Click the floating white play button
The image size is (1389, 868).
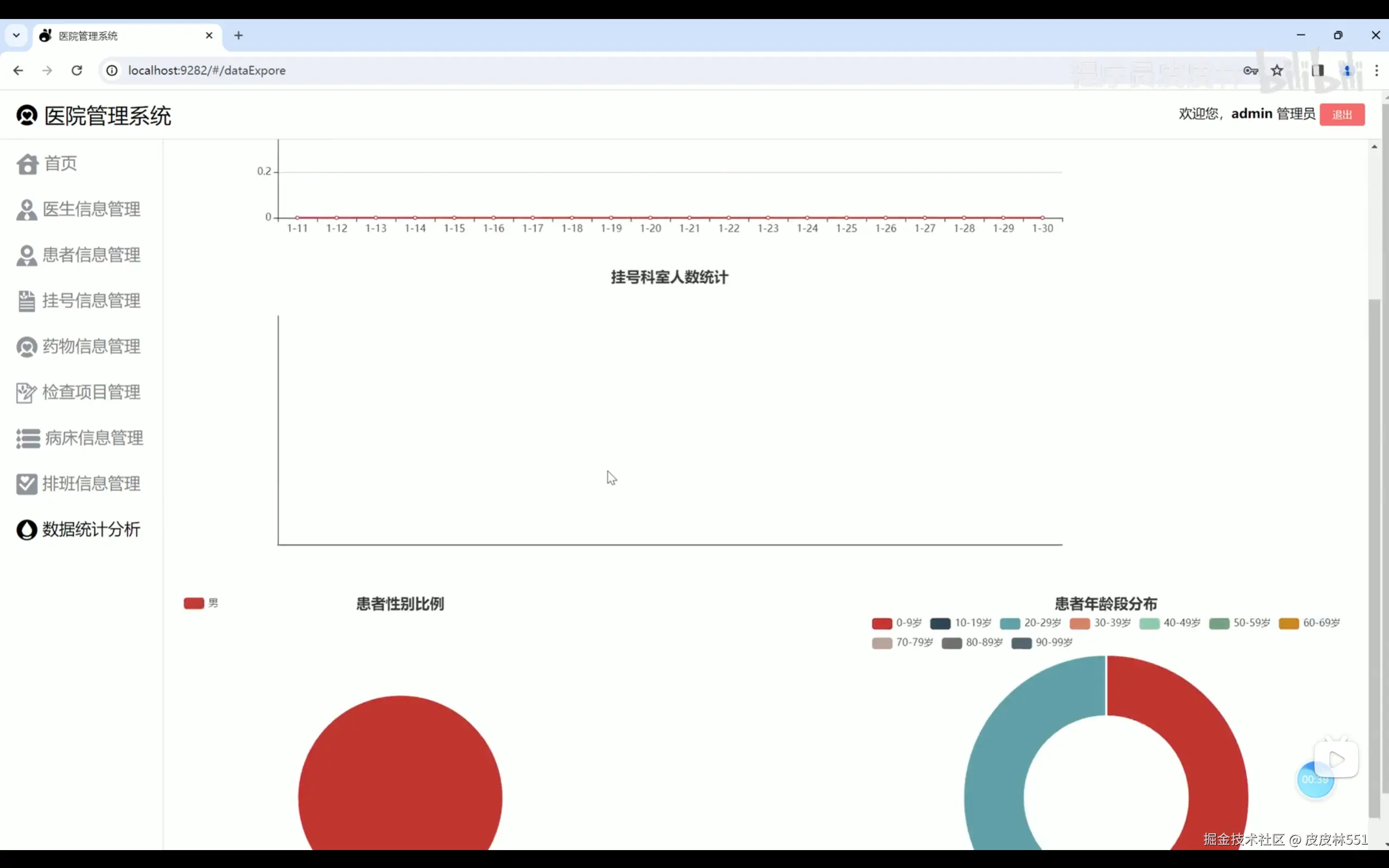1336,759
